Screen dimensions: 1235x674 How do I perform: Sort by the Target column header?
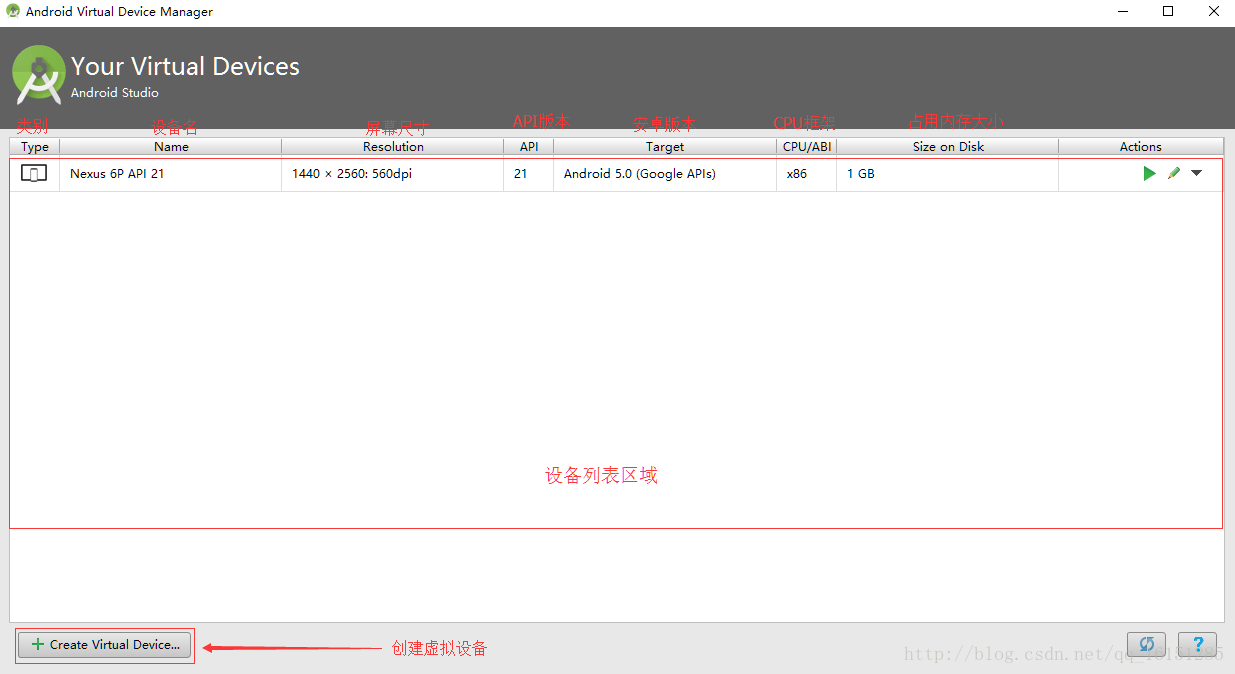click(x=665, y=147)
